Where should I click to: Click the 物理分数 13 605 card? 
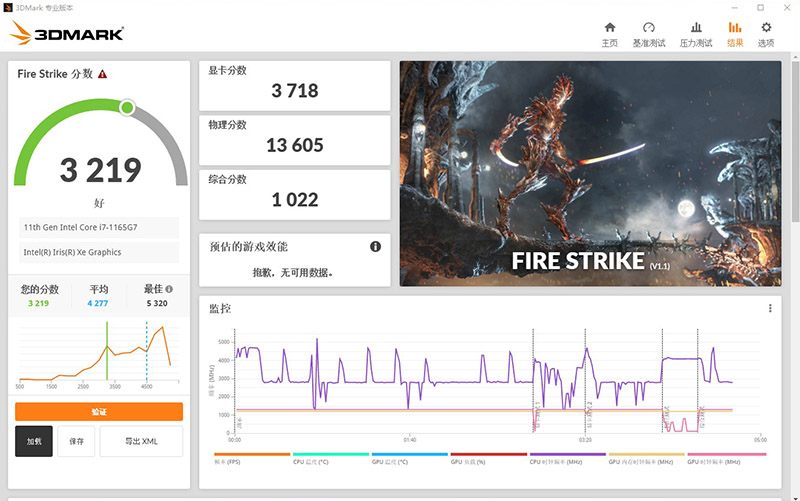pos(294,140)
